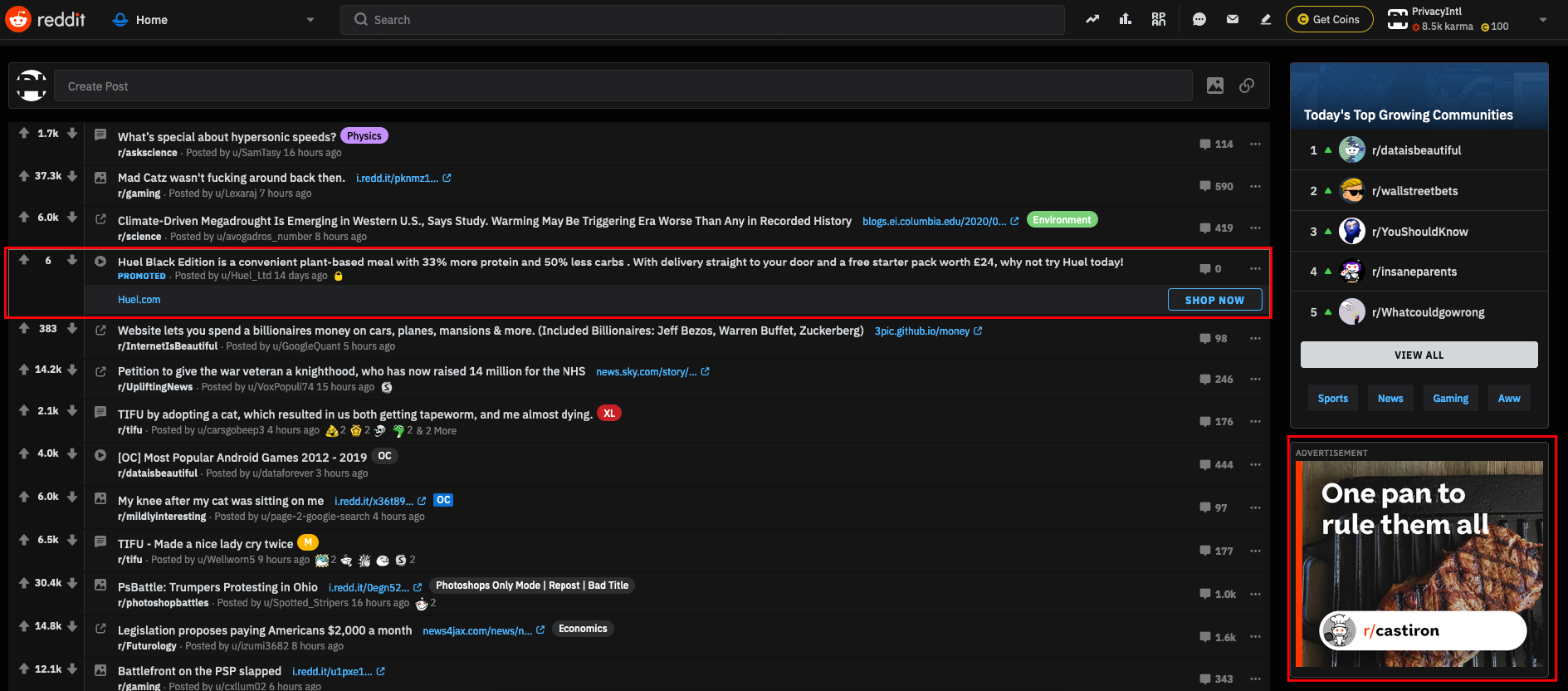Click the Physics flair tag
Image resolution: width=1568 pixels, height=691 pixels.
pos(364,136)
